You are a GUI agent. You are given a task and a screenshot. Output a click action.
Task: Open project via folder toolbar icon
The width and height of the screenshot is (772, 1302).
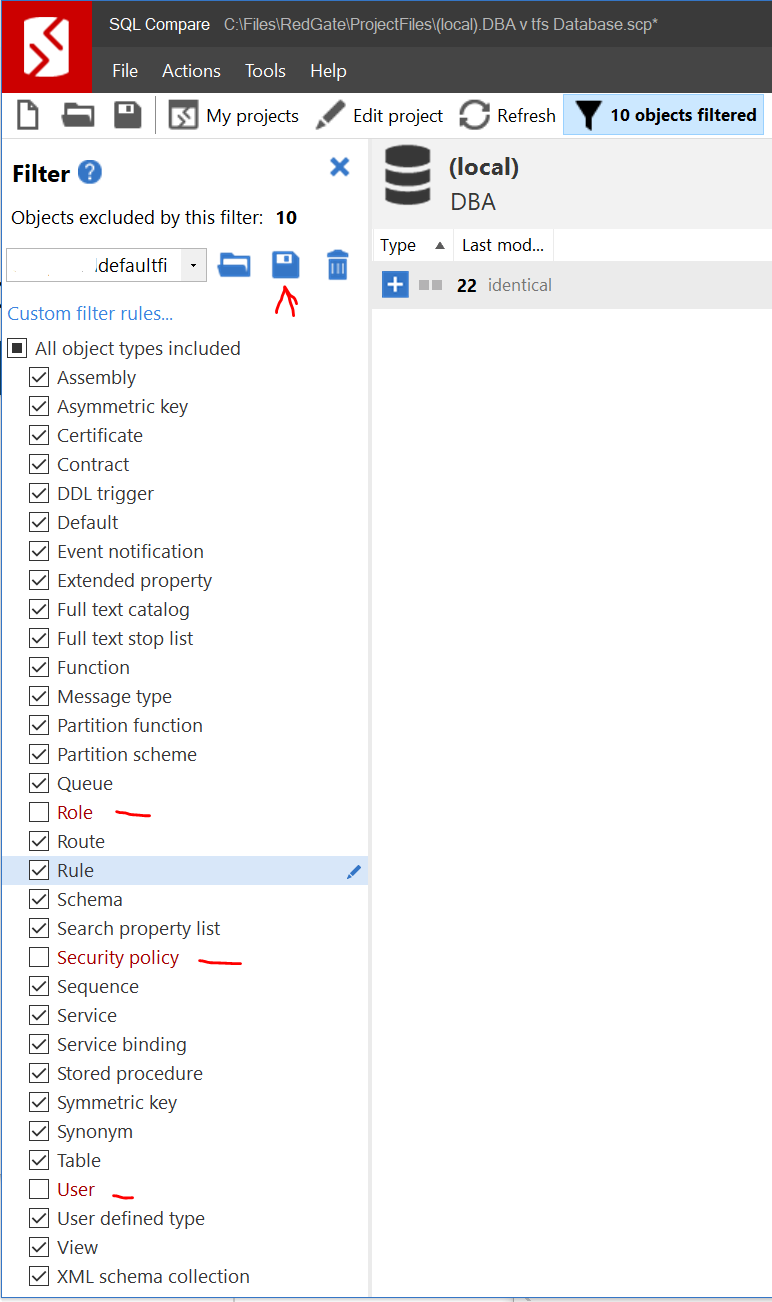pos(78,115)
